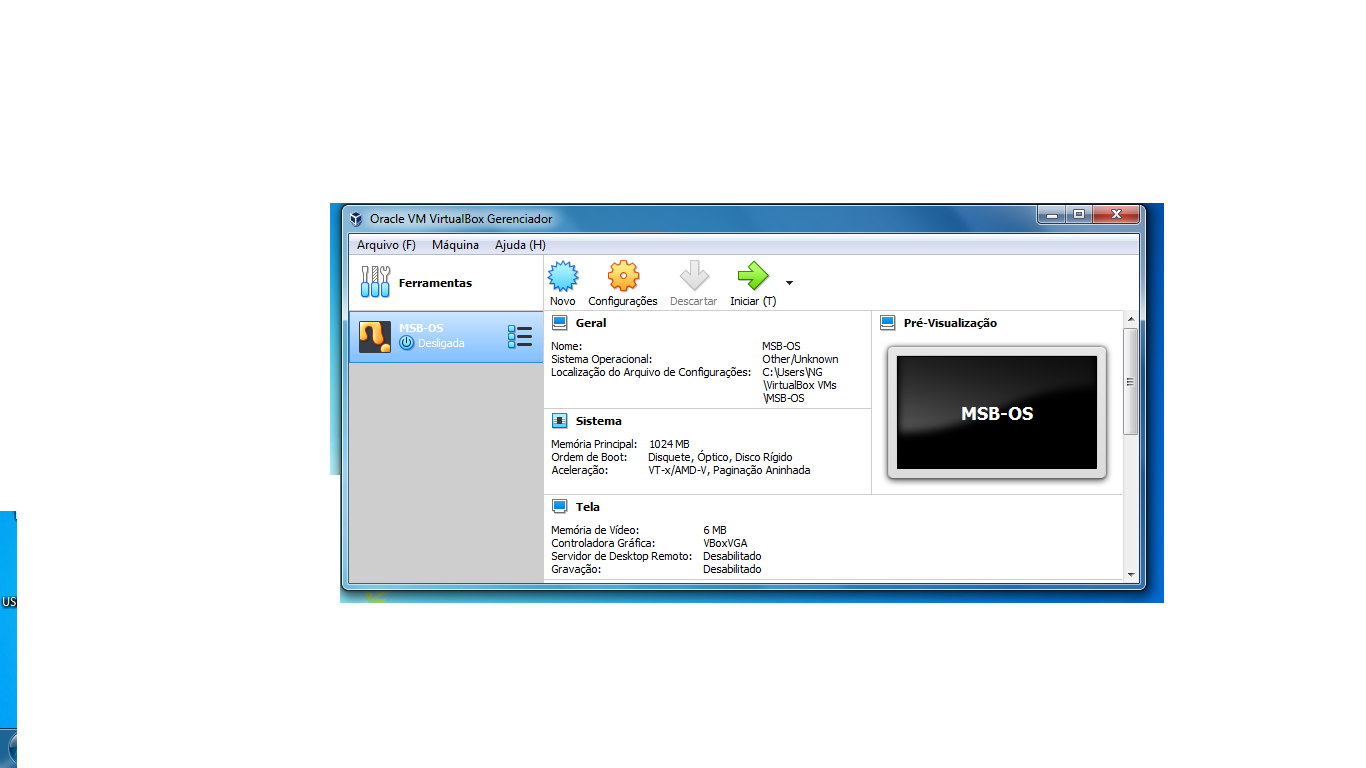Image resolution: width=1366 pixels, height=768 pixels.
Task: Select the MSB-OS name in the VM list
Action: click(421, 328)
